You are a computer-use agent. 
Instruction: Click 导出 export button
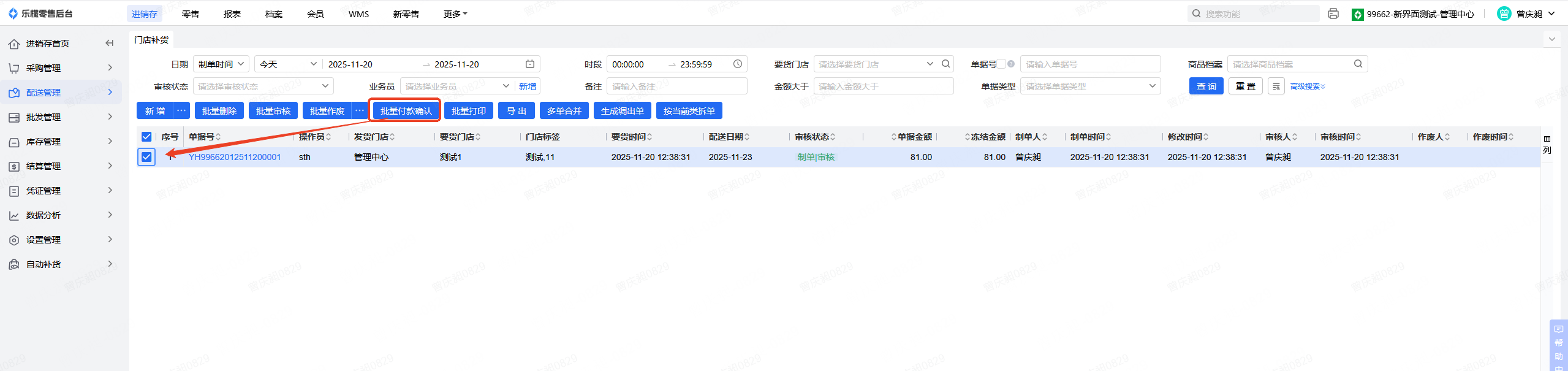click(x=517, y=110)
